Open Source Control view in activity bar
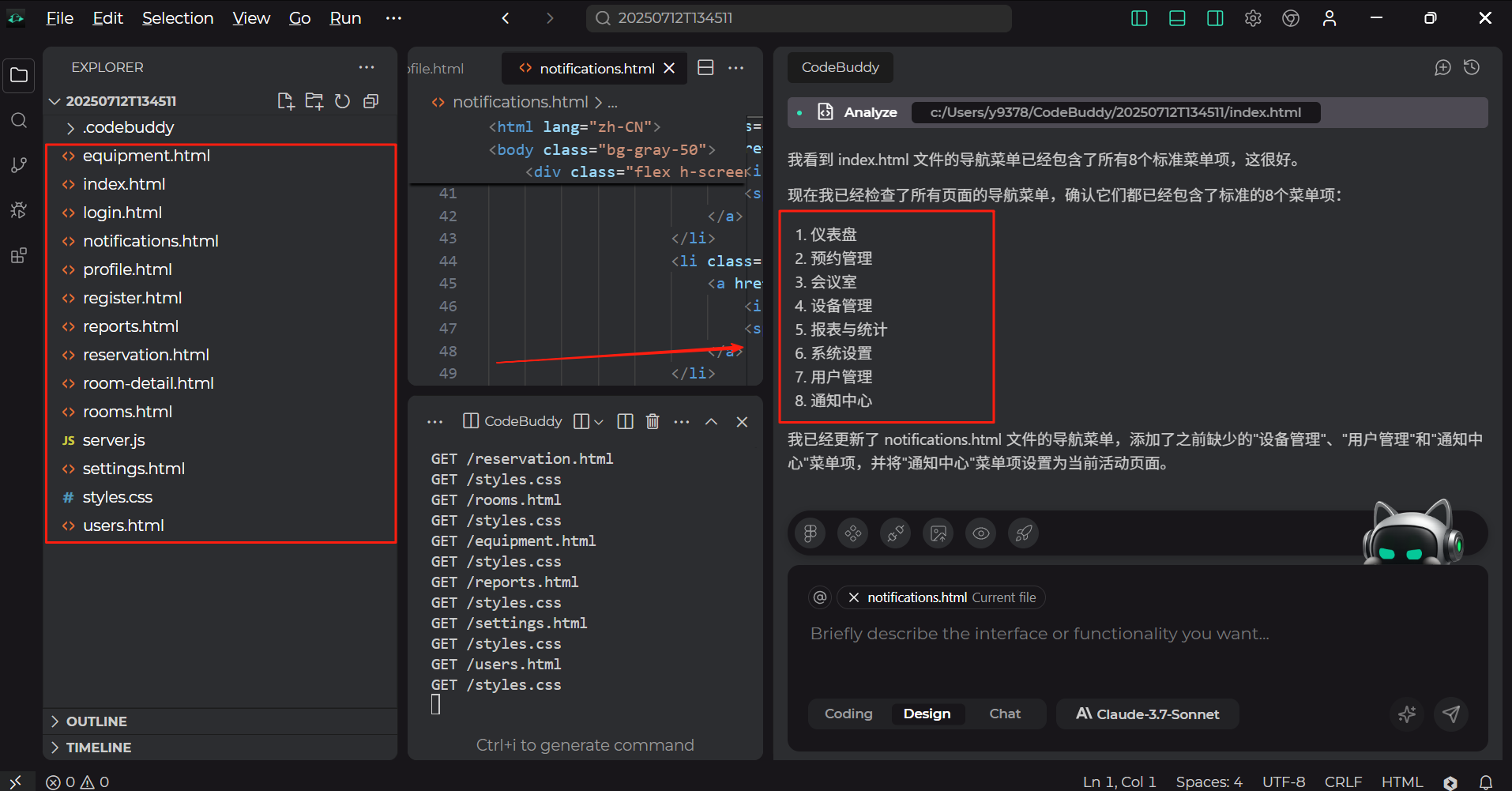Screen dimensions: 1512x791 19,165
